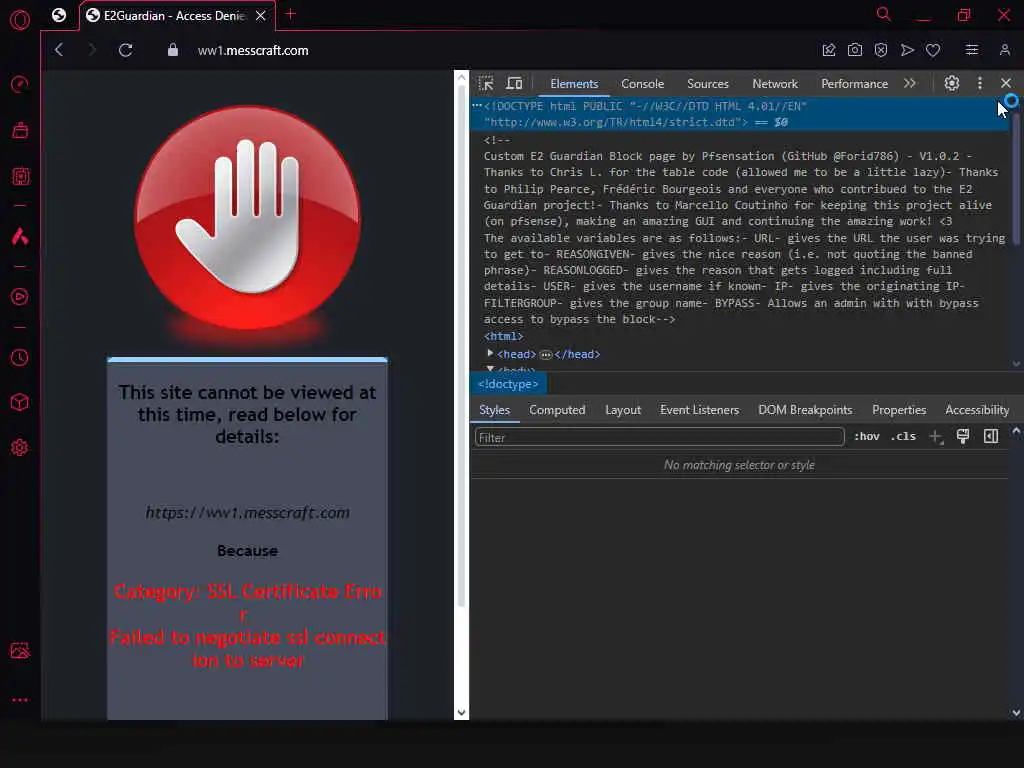Open the CPU chip sidebar icon

click(20, 176)
